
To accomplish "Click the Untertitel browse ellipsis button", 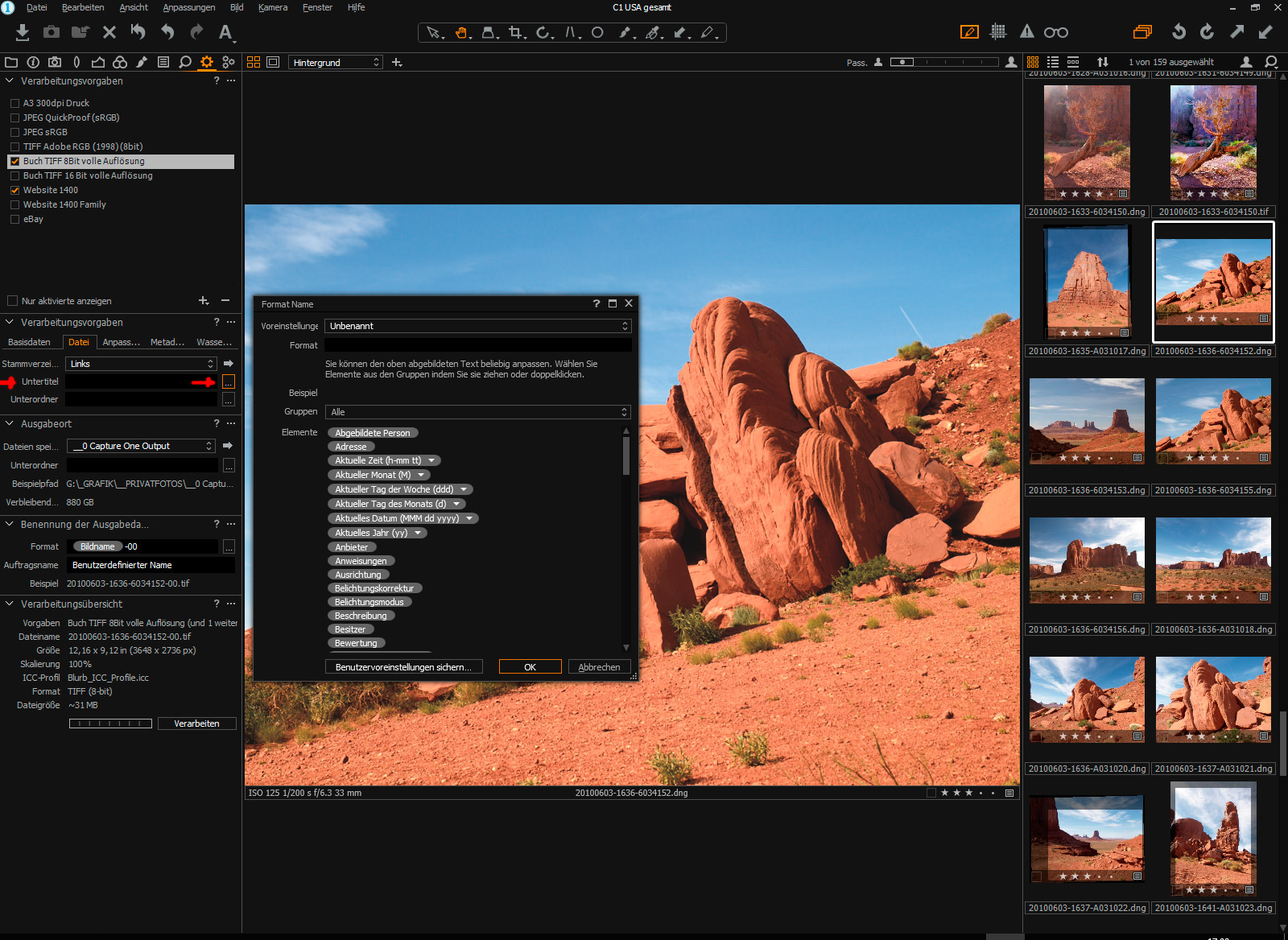I will 229,382.
